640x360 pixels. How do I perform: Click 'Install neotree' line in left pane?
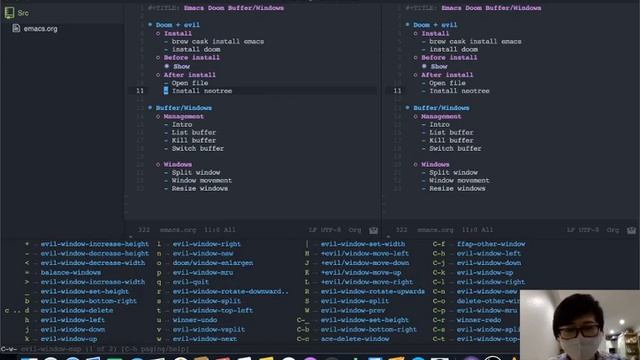(x=202, y=91)
